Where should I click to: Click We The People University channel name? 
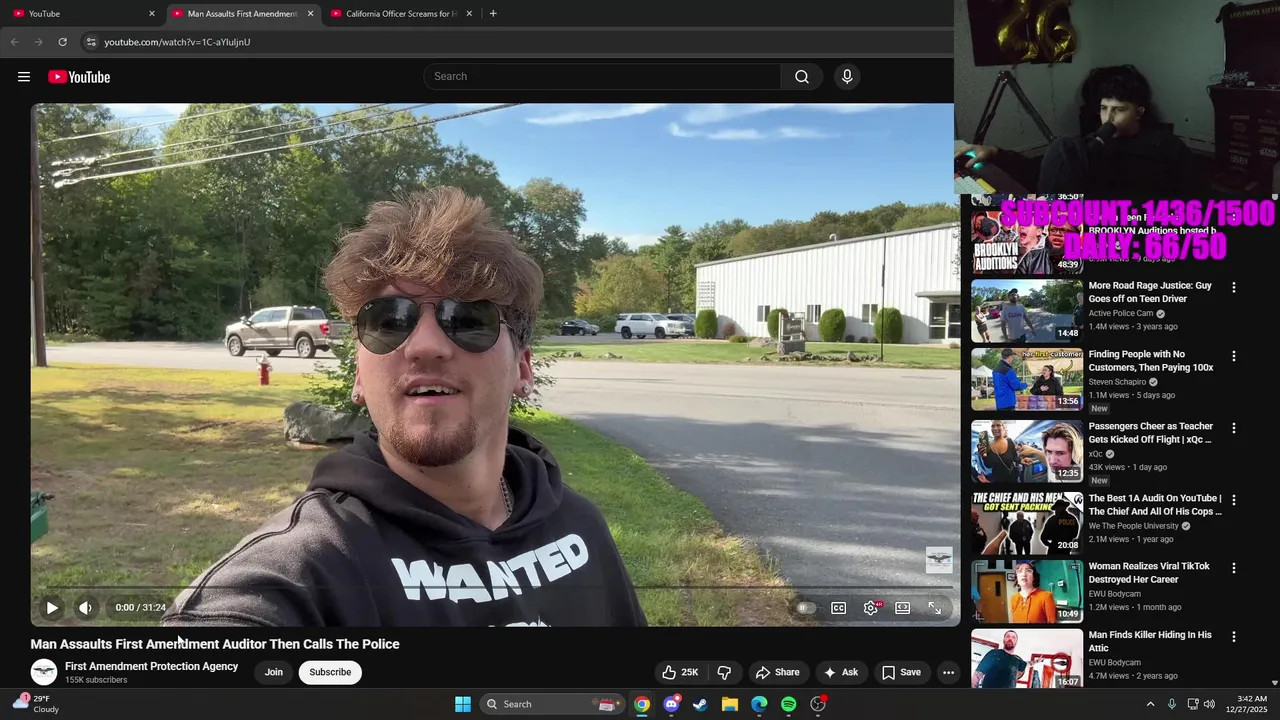click(x=1134, y=526)
